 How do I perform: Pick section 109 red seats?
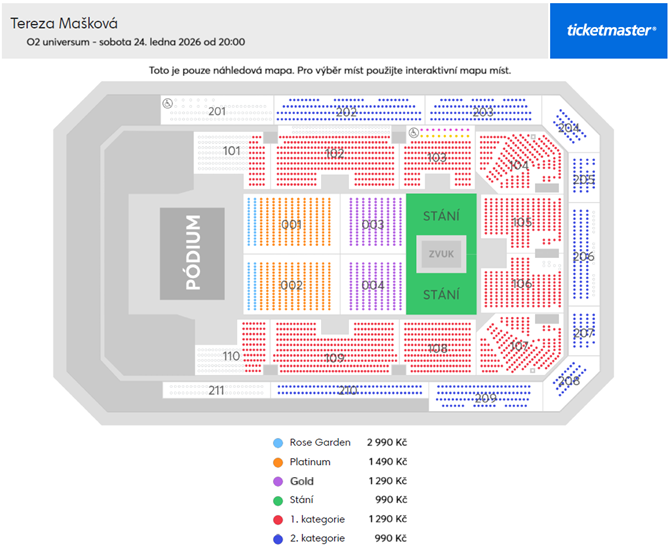coord(335,349)
